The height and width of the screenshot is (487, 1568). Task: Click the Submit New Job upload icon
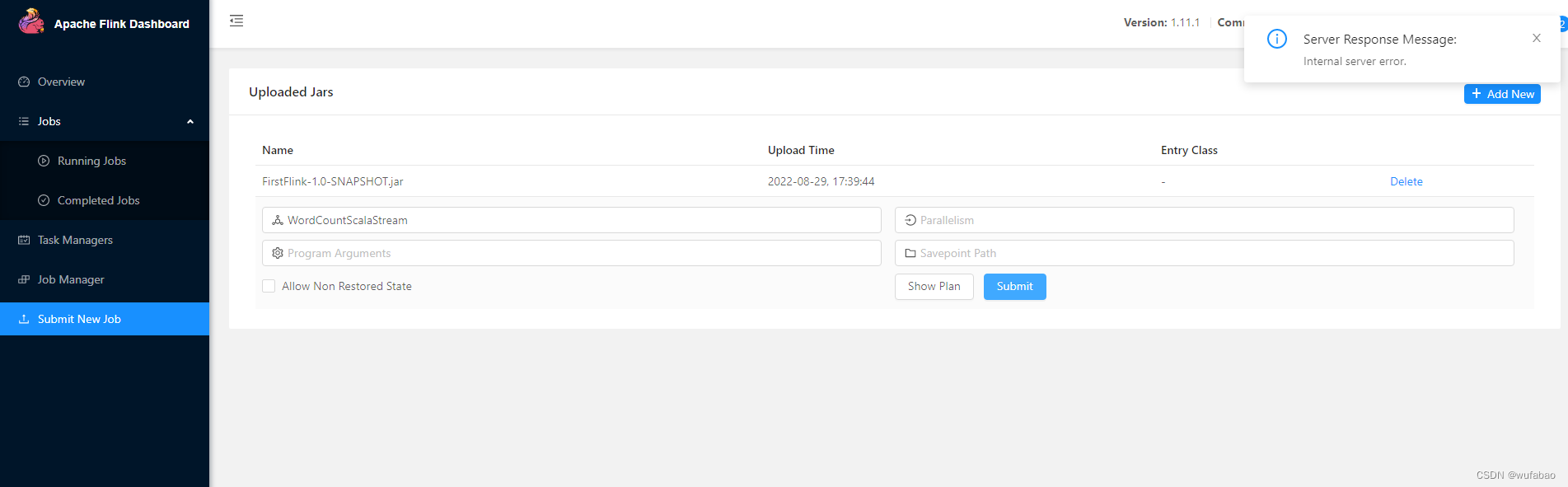click(24, 319)
